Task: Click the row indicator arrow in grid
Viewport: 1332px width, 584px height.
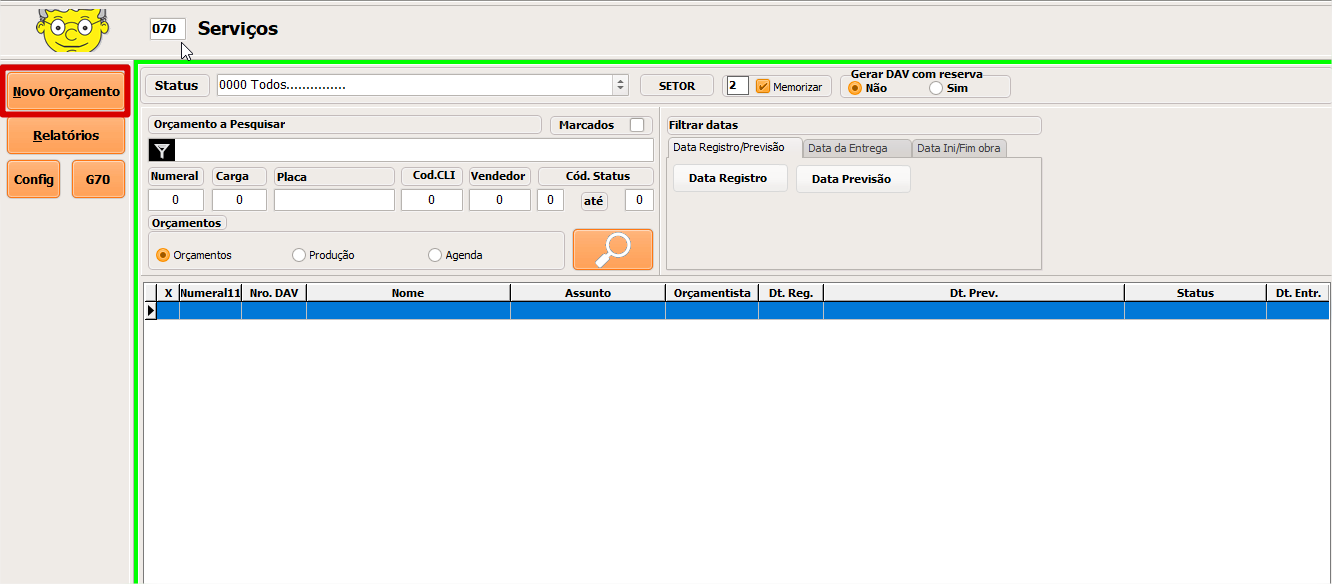Action: pyautogui.click(x=151, y=311)
